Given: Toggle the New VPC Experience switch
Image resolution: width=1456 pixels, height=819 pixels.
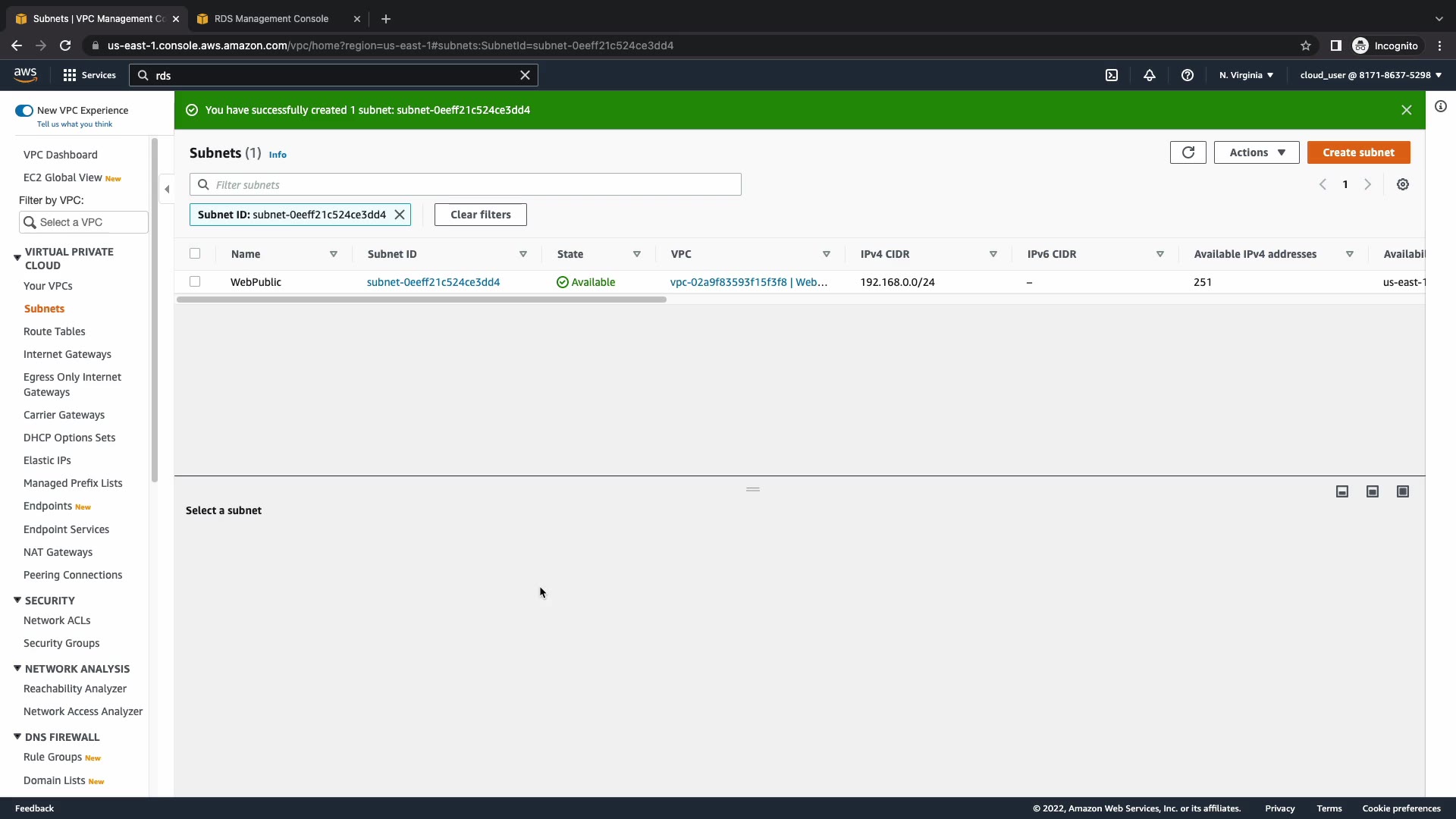Looking at the screenshot, I should click(x=24, y=111).
